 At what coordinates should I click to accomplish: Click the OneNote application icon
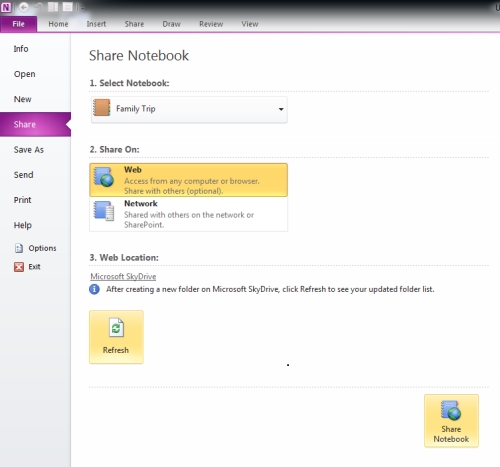coord(6,7)
